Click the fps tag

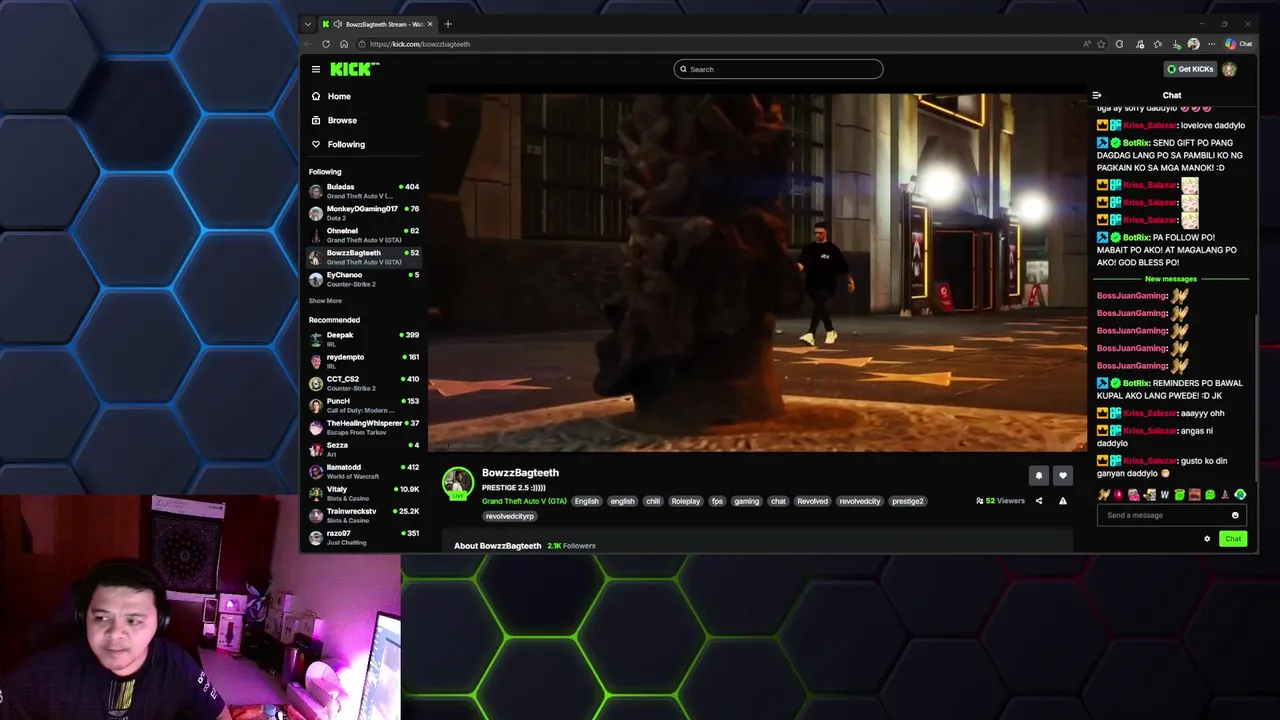(717, 501)
